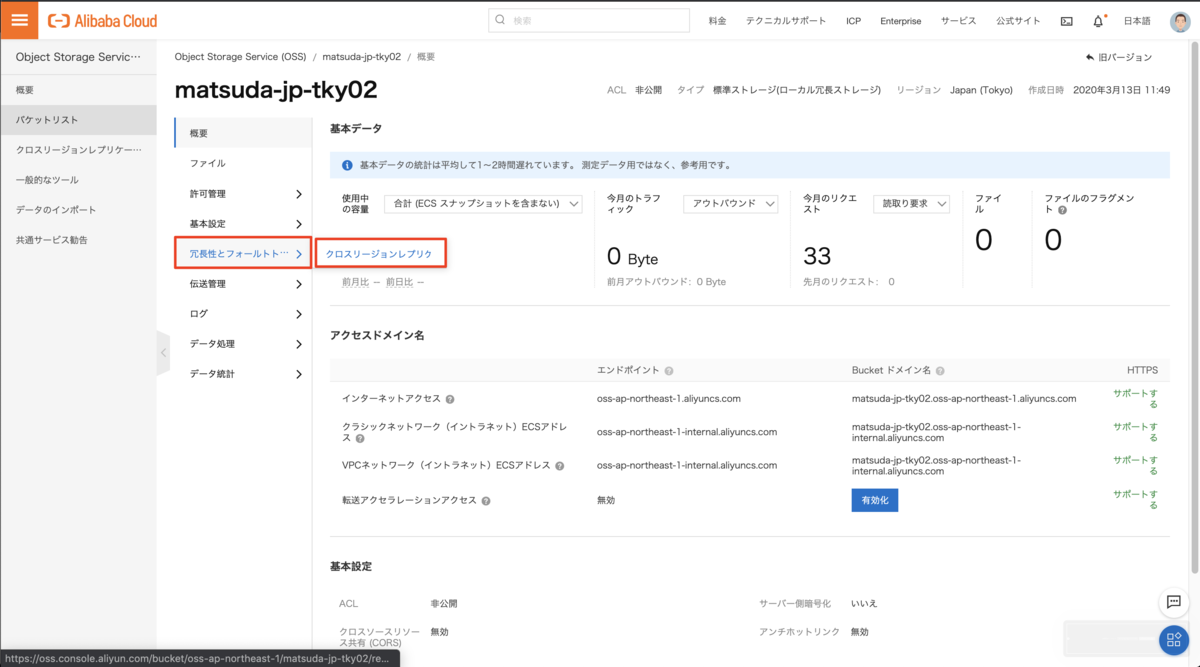Viewport: 1200px width, 667px height.
Task: Expand the 許可管理 menu item
Action: click(243, 194)
